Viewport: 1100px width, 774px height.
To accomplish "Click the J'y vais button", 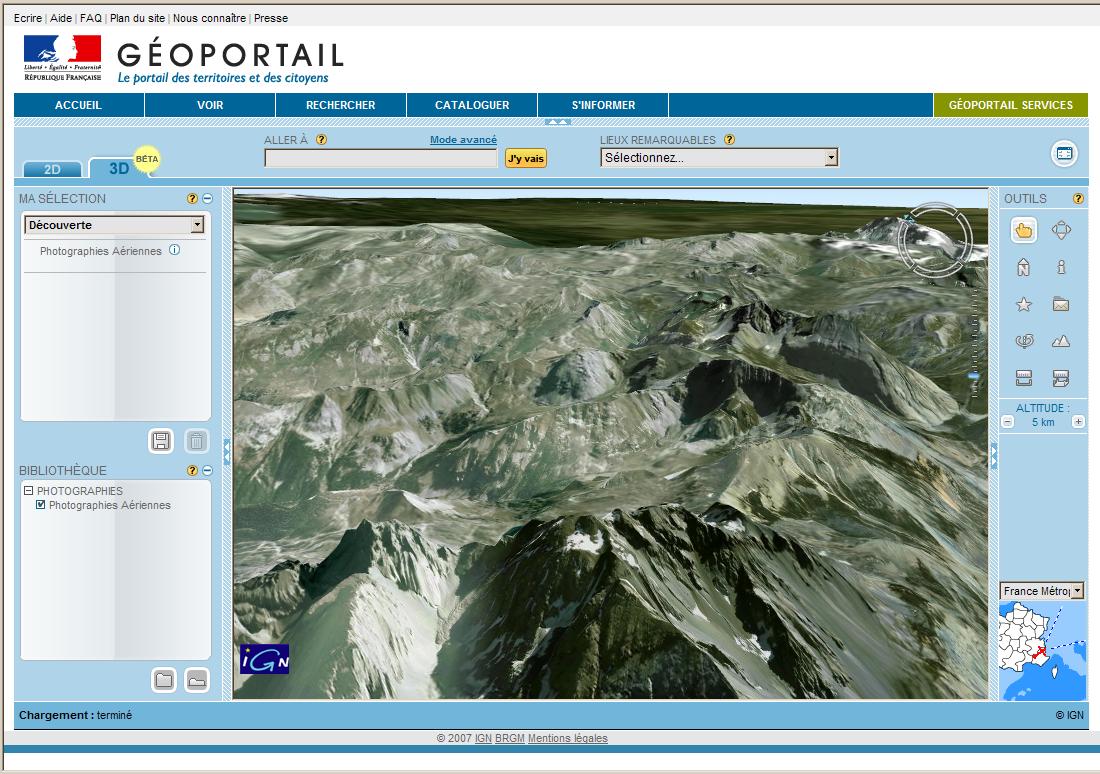I will click(x=526, y=159).
